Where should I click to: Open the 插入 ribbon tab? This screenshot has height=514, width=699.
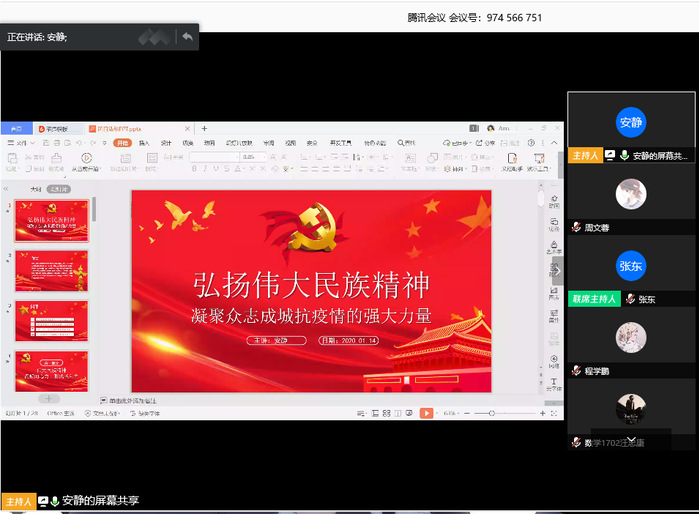click(x=144, y=143)
